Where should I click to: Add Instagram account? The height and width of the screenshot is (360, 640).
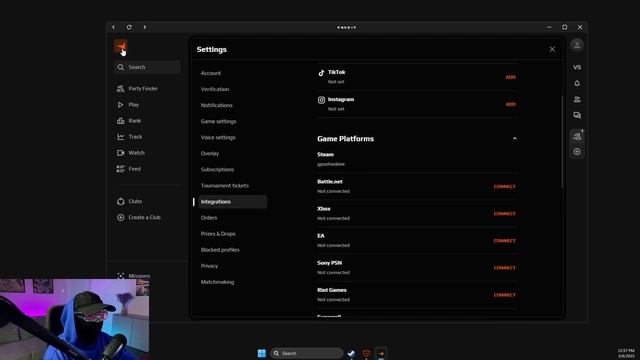510,104
